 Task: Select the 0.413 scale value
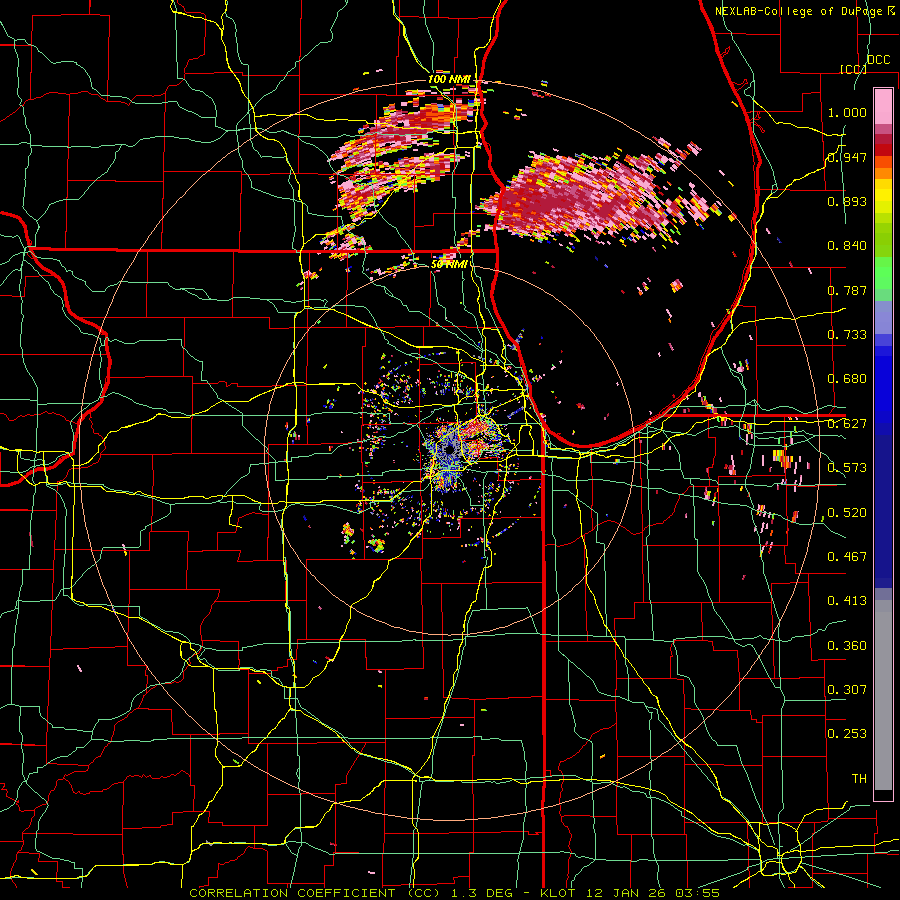click(x=847, y=601)
